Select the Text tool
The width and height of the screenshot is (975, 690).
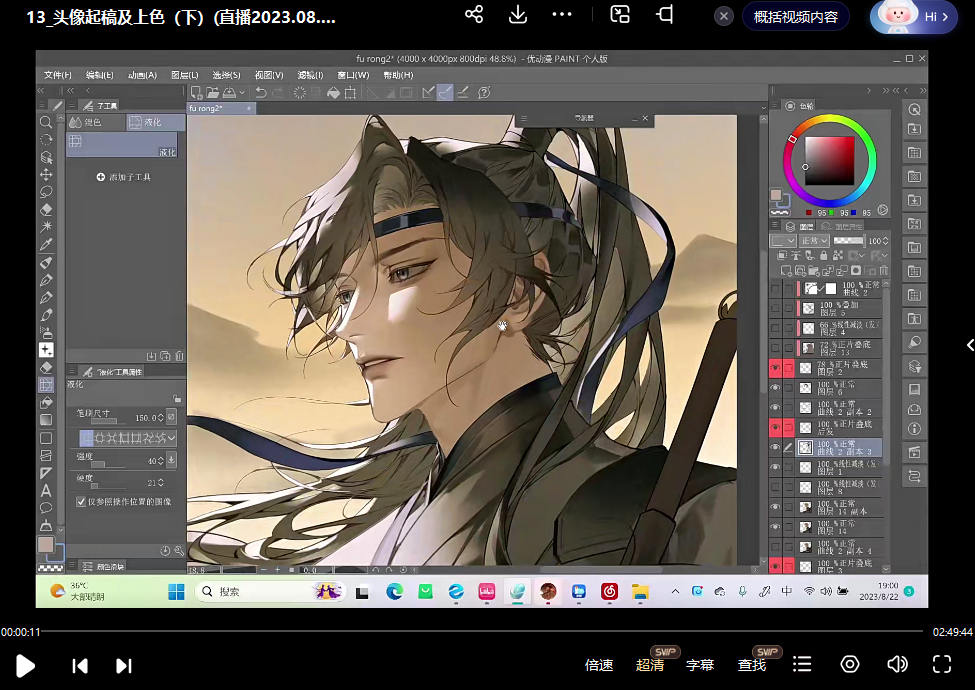46,490
